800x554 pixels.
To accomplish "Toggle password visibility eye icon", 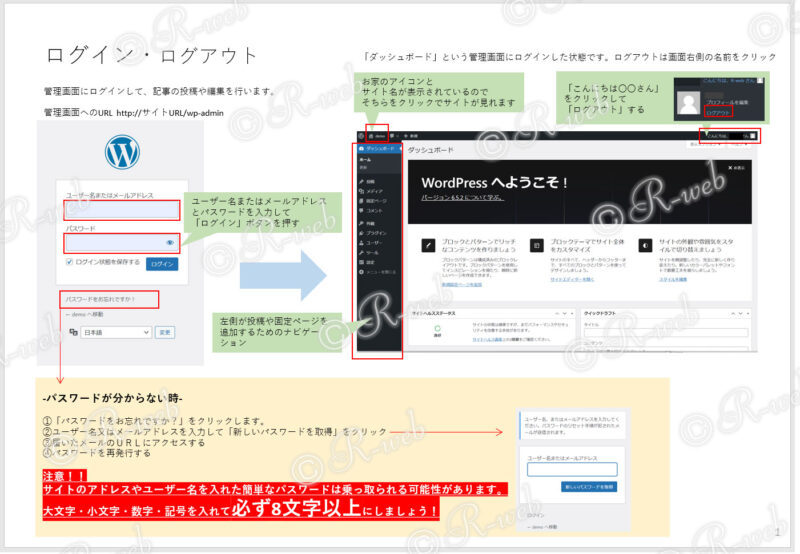I will [170, 243].
